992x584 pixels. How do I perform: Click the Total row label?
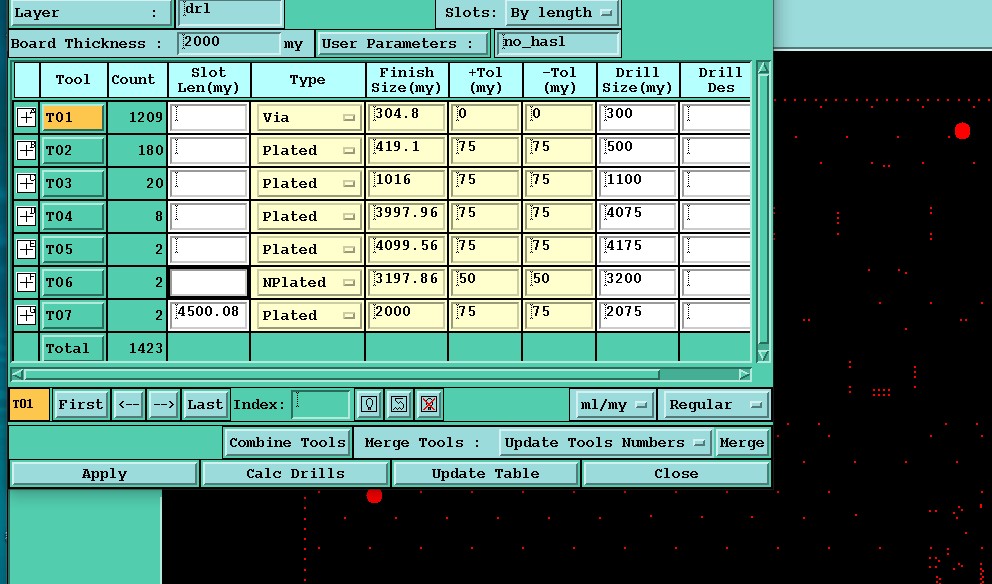point(73,348)
